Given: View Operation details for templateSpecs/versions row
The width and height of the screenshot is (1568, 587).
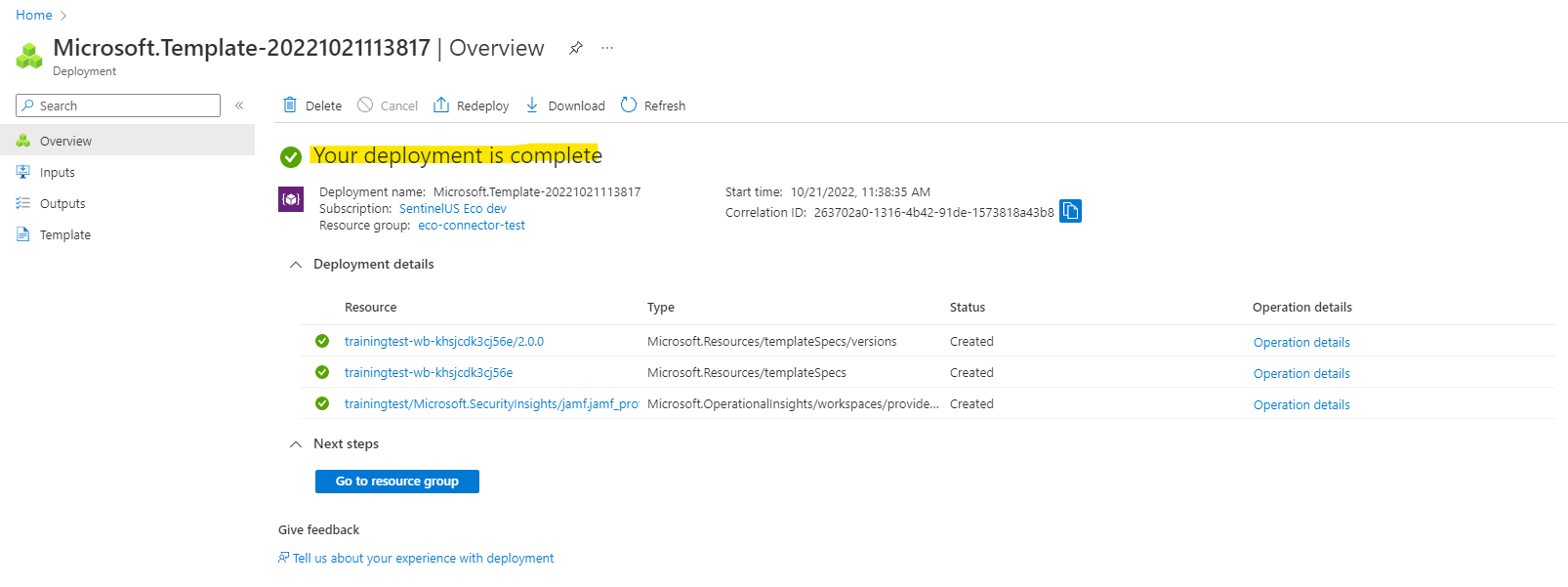Looking at the screenshot, I should pos(1301,342).
